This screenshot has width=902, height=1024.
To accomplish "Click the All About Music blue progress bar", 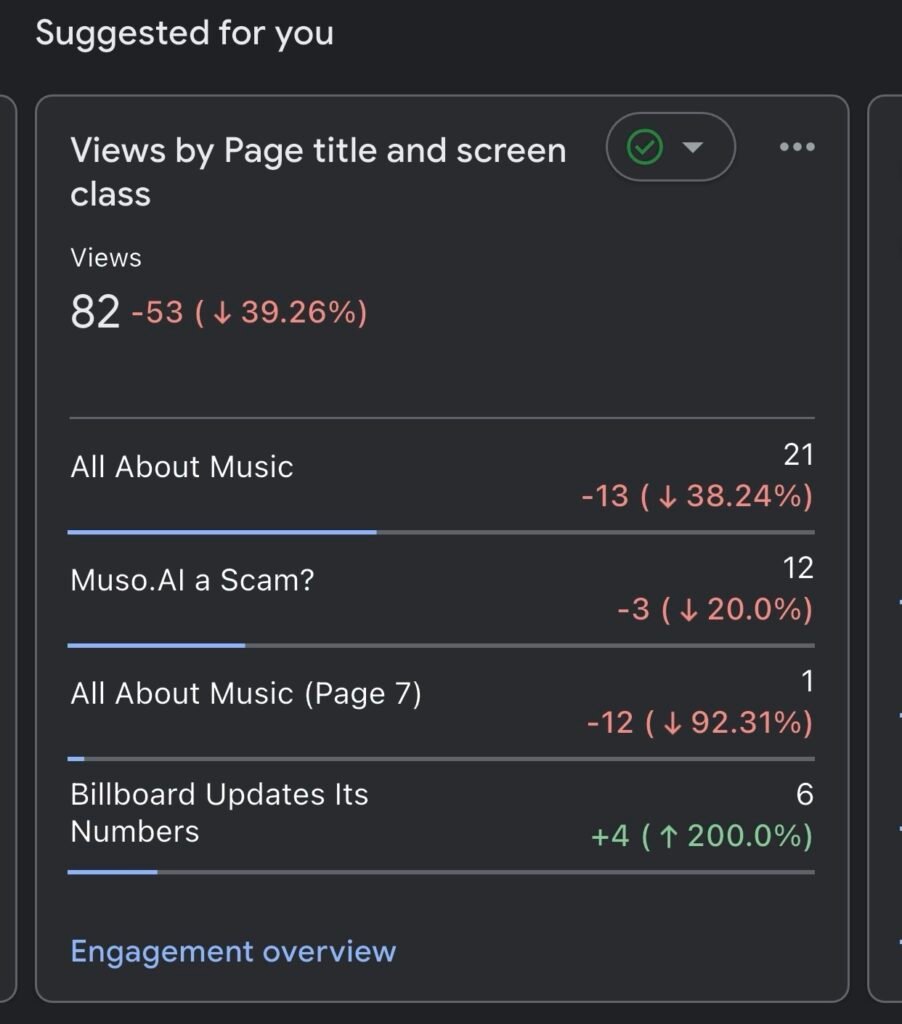I will pyautogui.click(x=222, y=532).
